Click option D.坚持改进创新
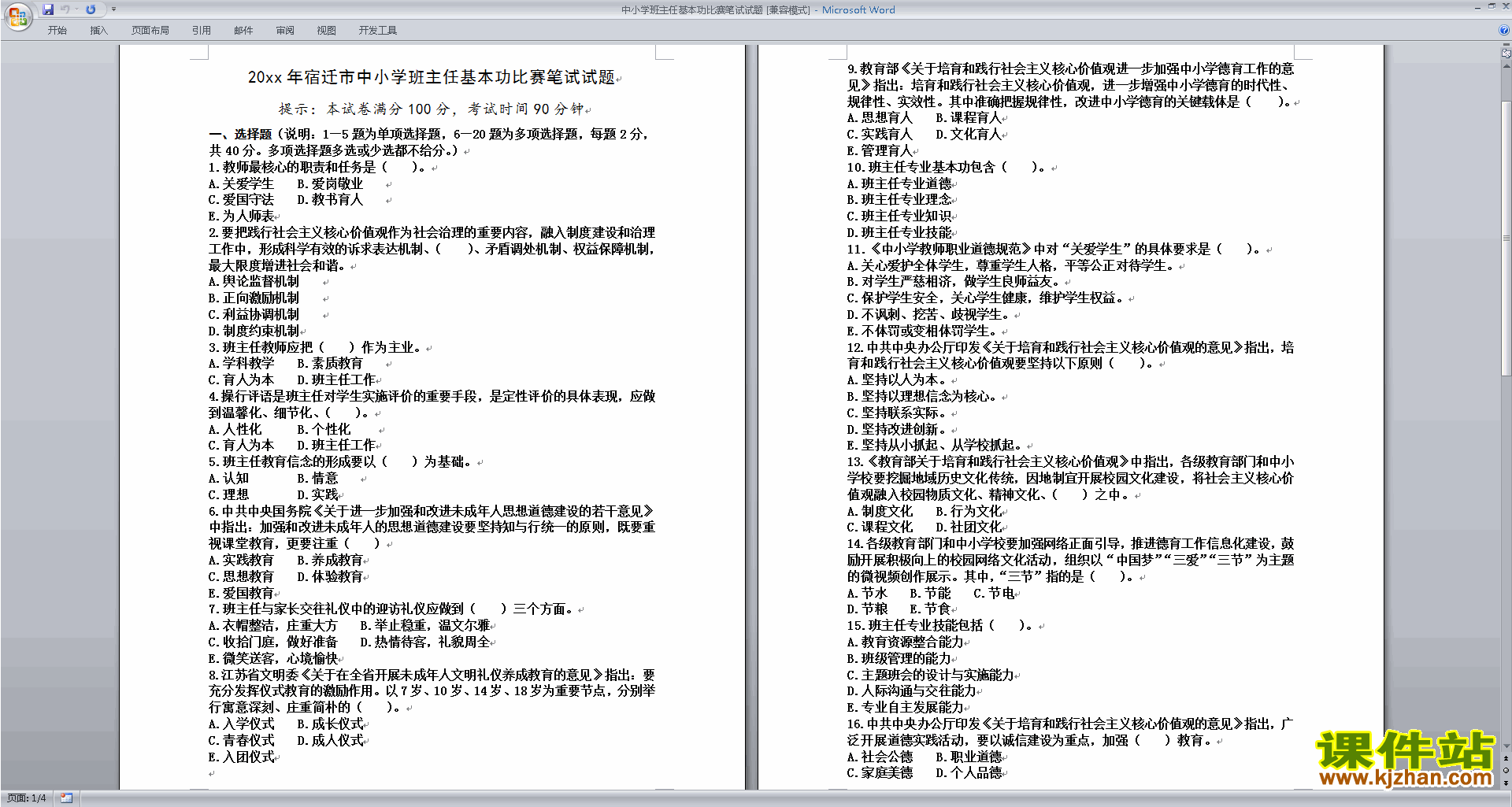 point(896,429)
